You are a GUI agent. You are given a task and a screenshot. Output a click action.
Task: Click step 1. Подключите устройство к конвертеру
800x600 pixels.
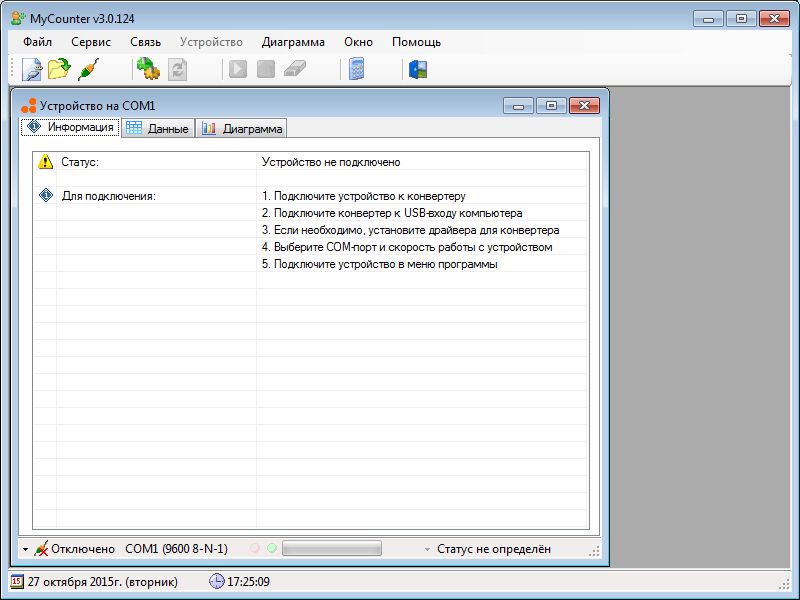[364, 196]
